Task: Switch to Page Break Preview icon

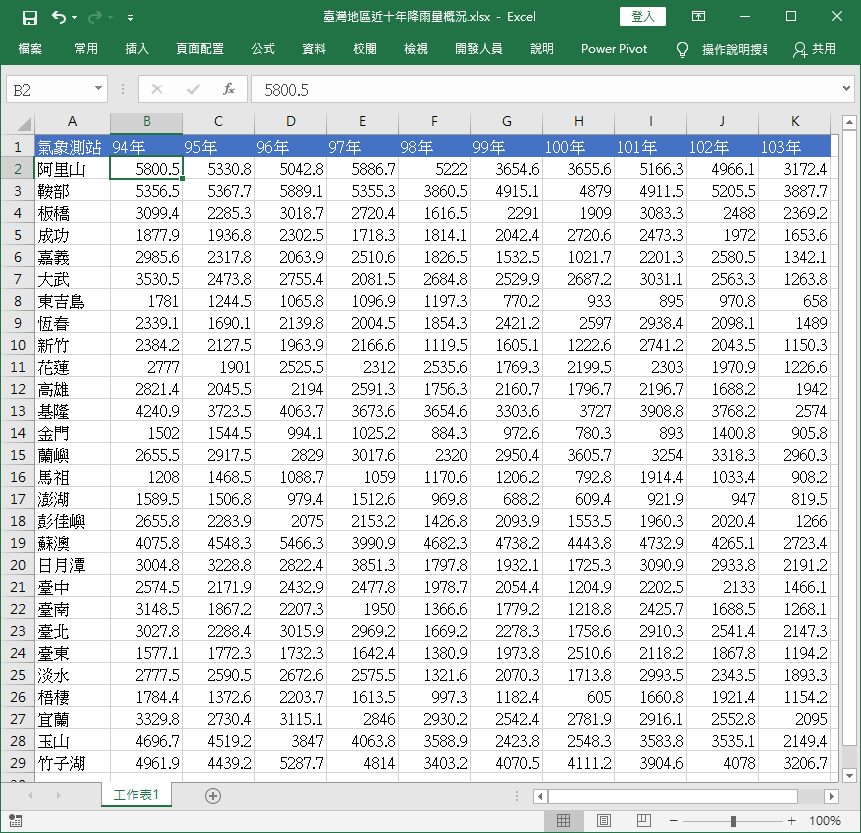Action: coord(644,820)
